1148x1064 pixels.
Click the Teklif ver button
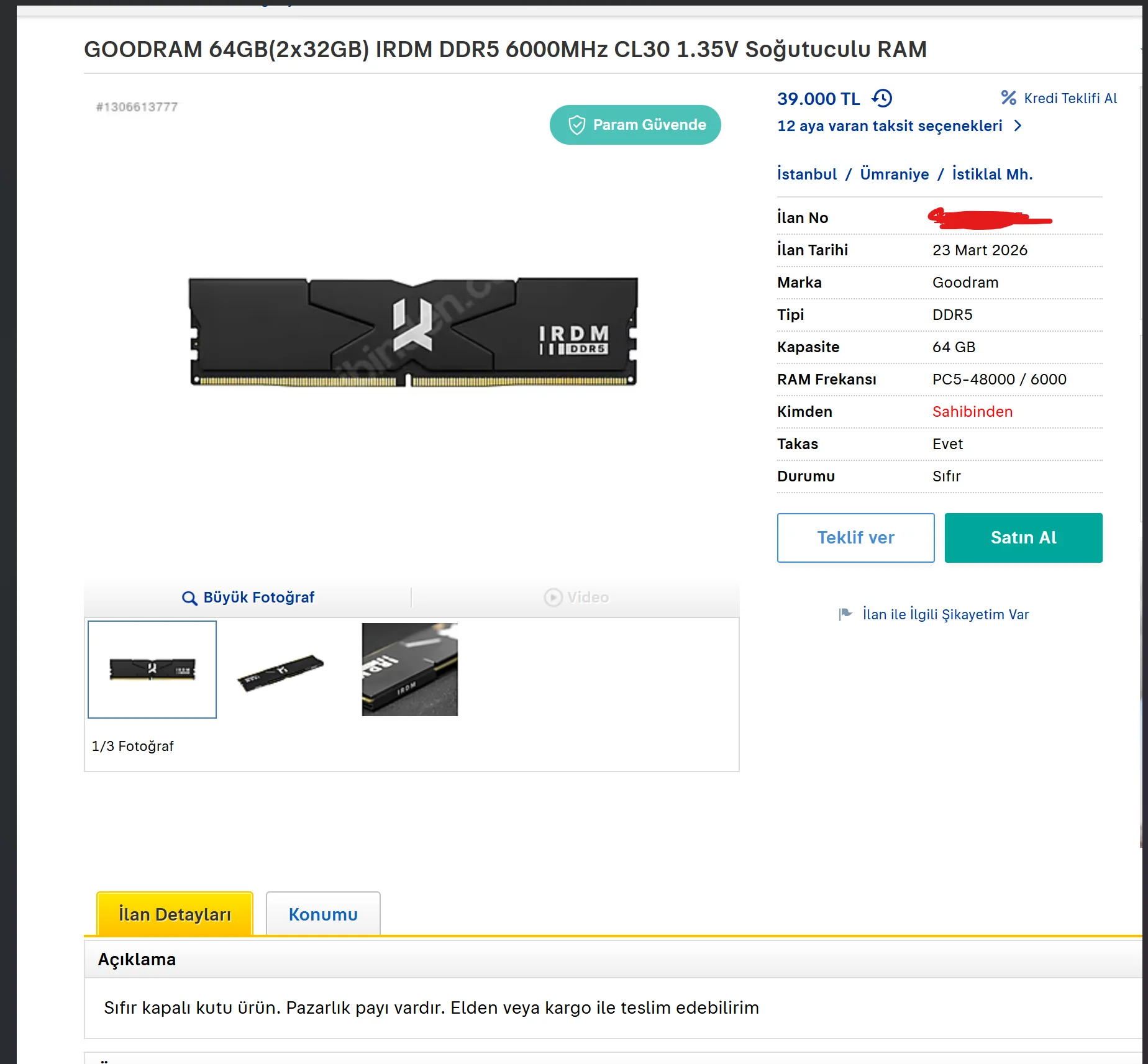click(855, 538)
